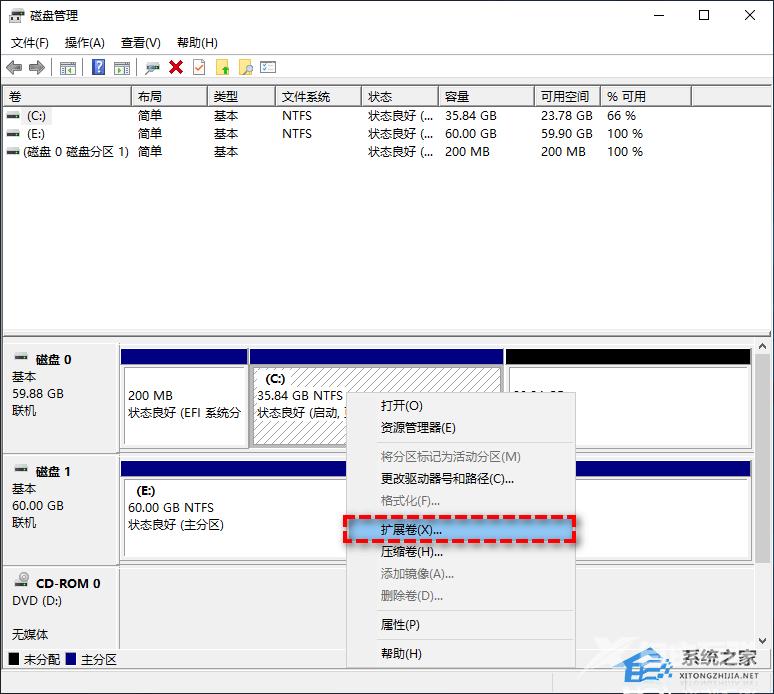Click the disk pane scrollbar up arrow

tap(763, 347)
